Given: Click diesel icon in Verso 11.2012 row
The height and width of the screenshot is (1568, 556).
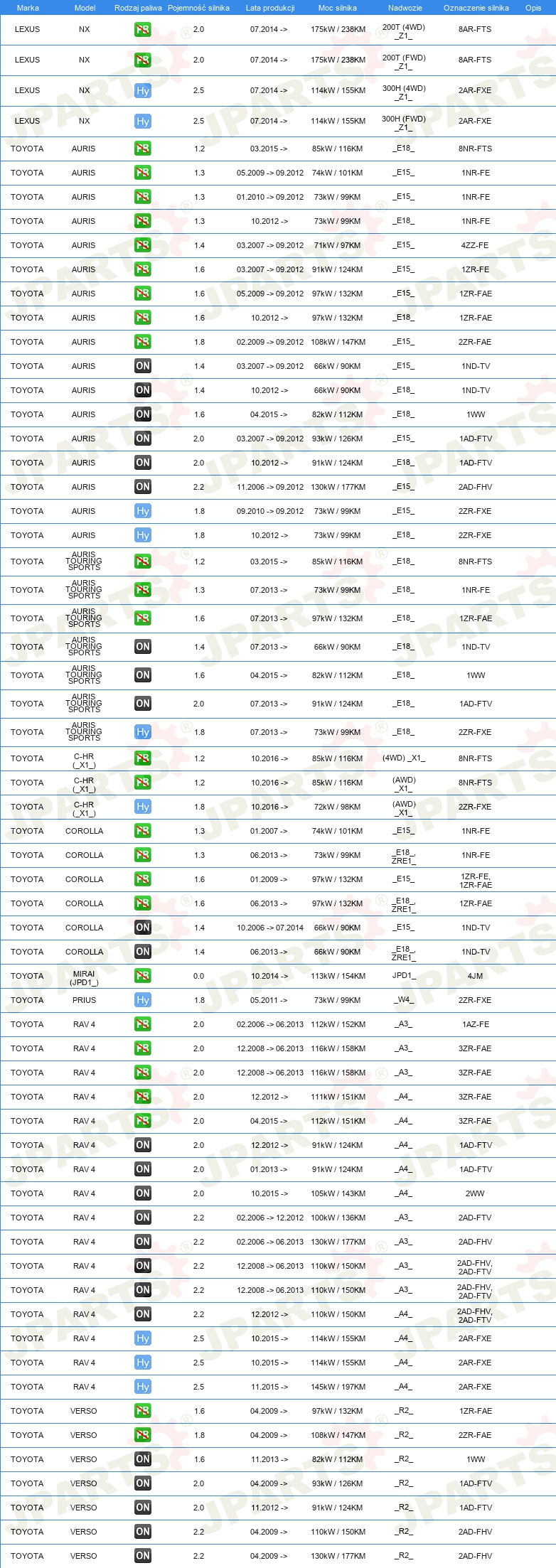Looking at the screenshot, I should 143,1508.
